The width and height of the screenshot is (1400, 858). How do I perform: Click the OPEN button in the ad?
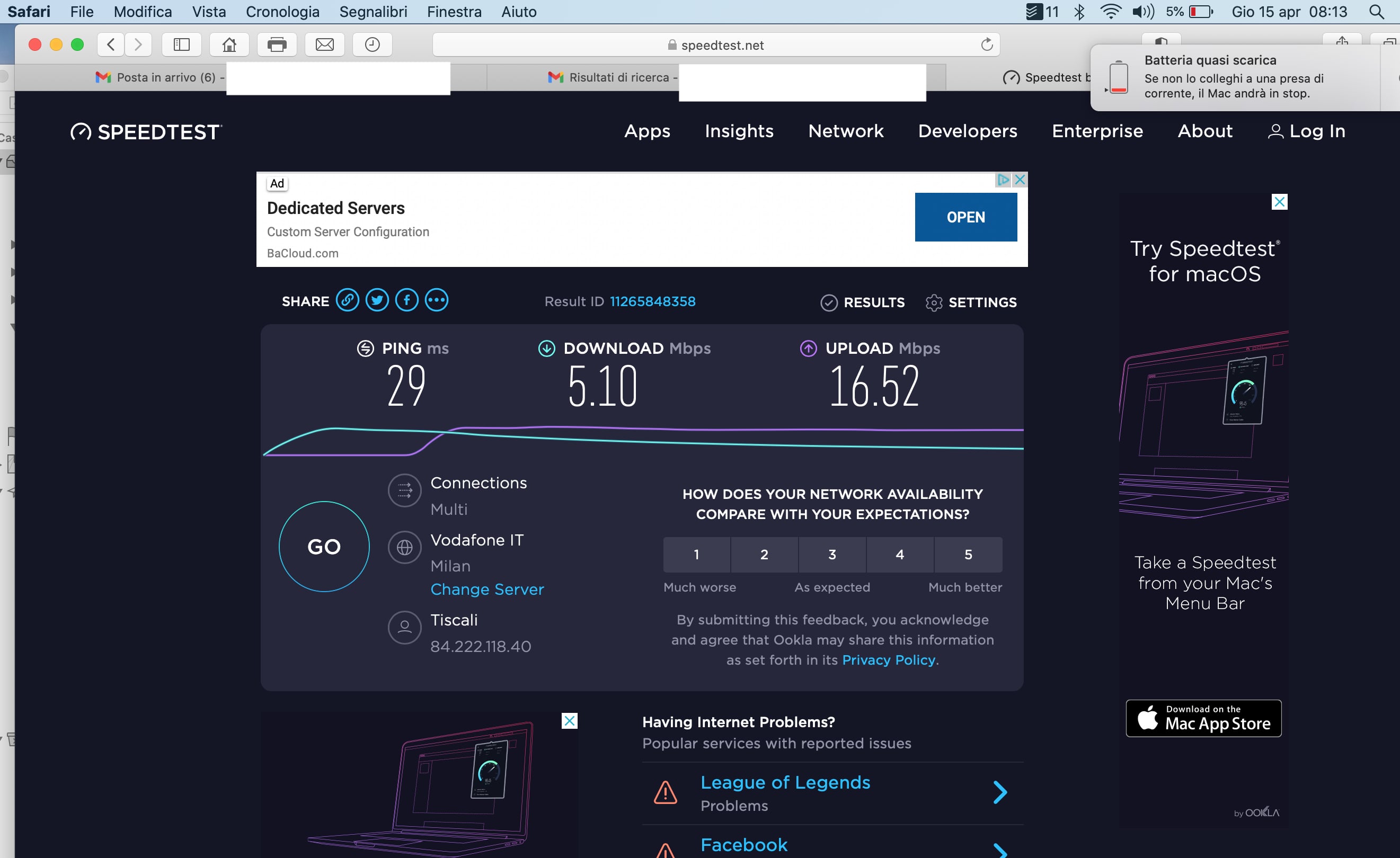pyautogui.click(x=966, y=217)
